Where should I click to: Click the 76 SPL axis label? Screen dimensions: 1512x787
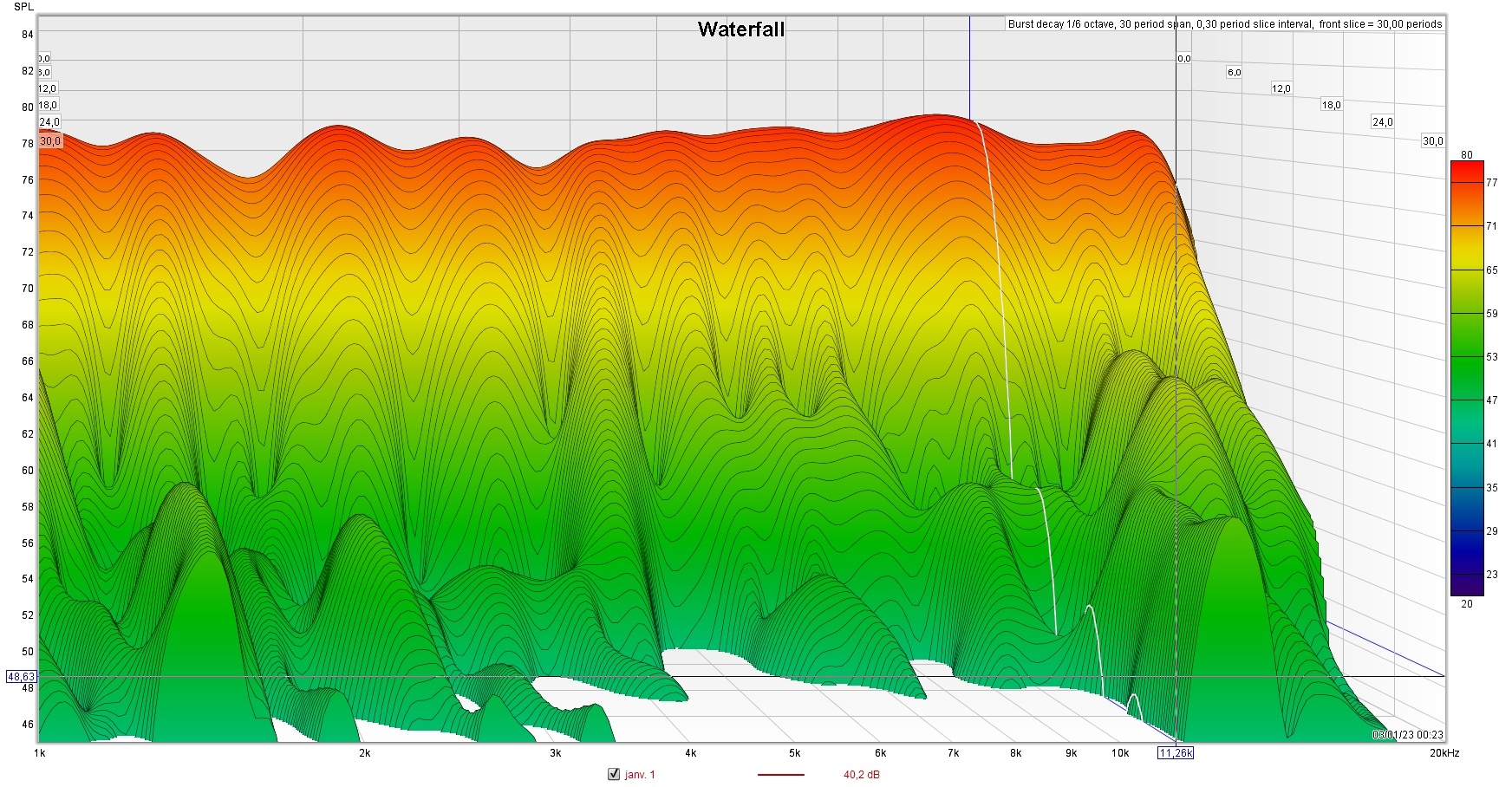click(x=28, y=180)
